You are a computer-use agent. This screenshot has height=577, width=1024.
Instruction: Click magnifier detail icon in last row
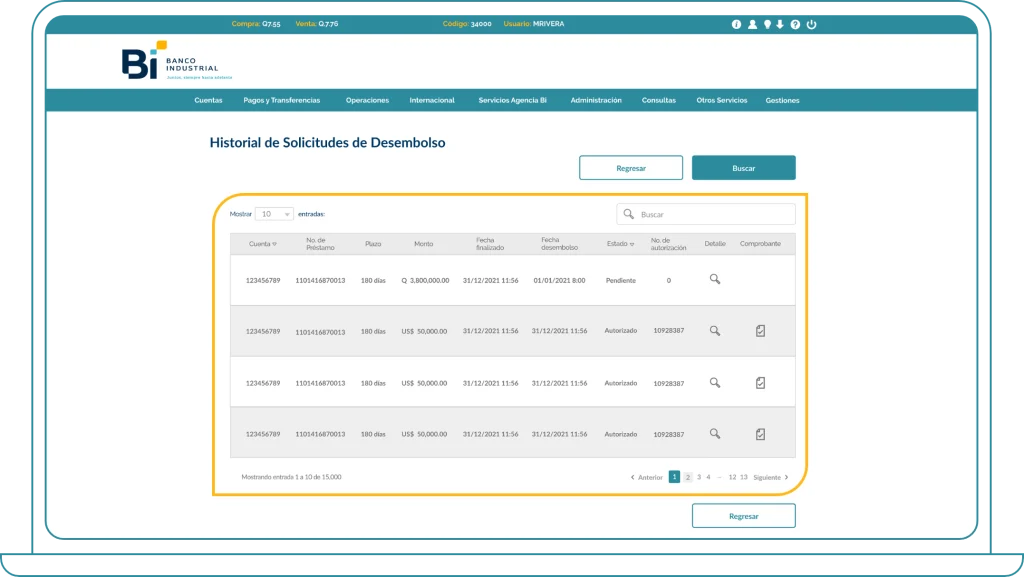[715, 433]
